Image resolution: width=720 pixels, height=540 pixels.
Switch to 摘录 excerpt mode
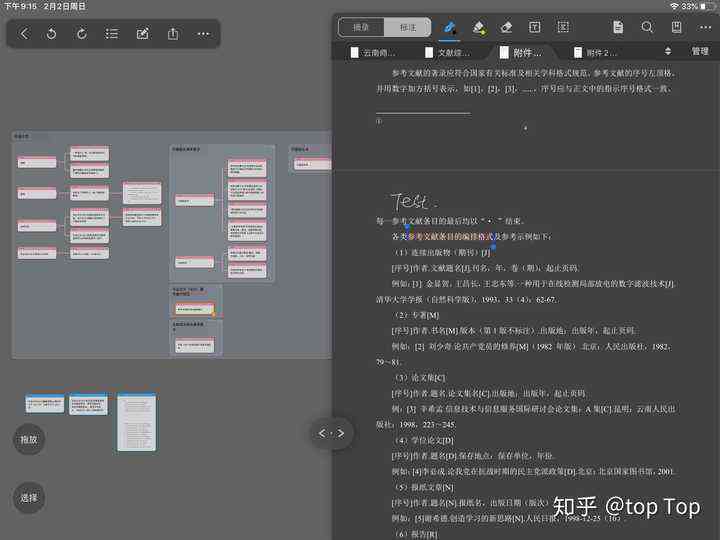pyautogui.click(x=361, y=27)
